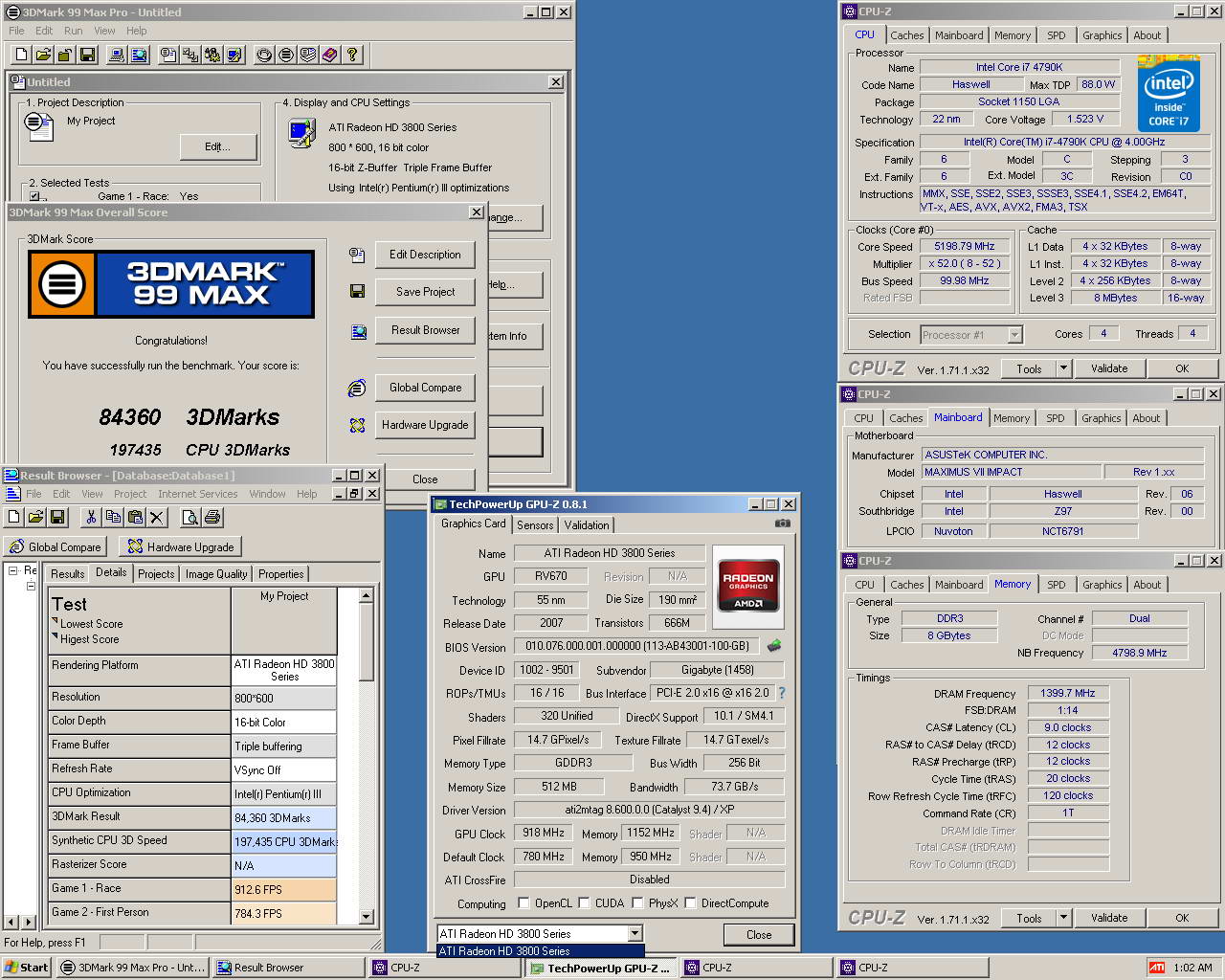Click Delete X icon in Result Browser toolbar
This screenshot has height=980, width=1225.
157,518
